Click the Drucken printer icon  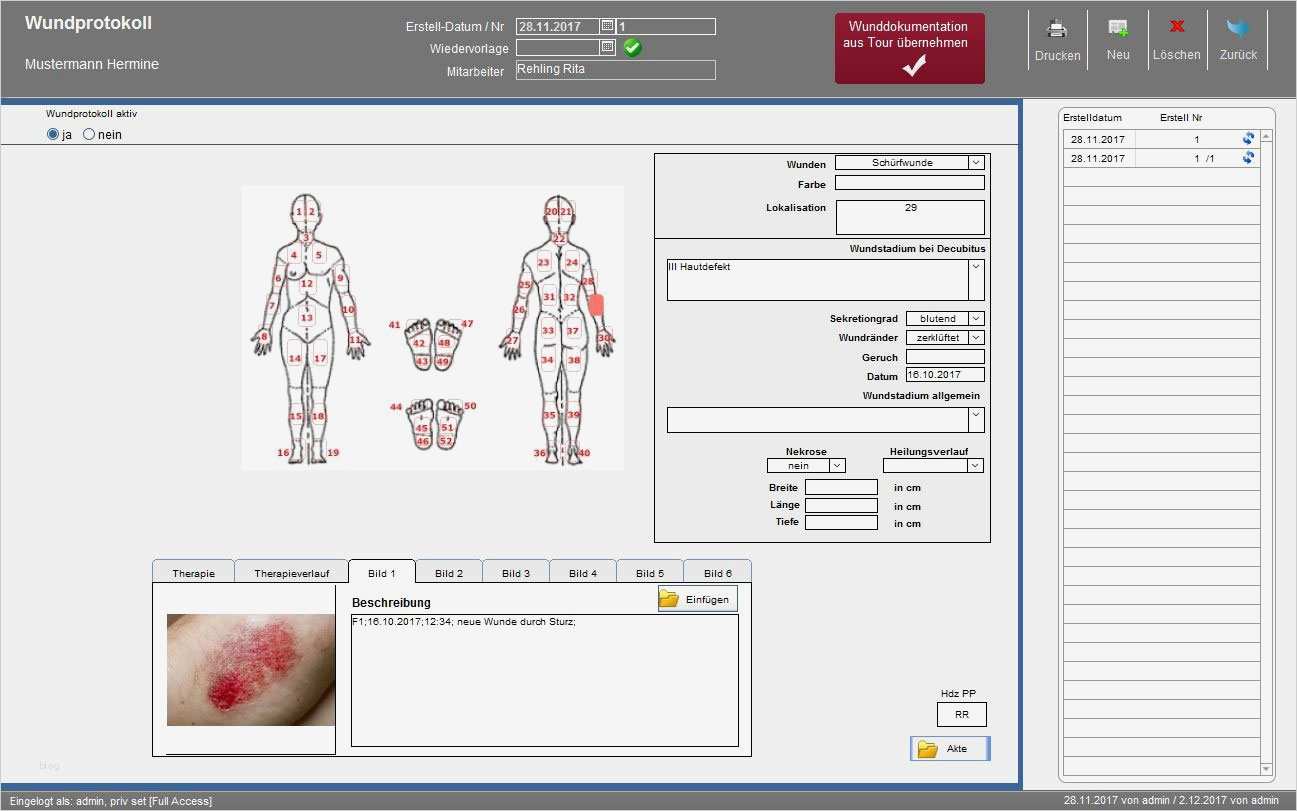(1057, 30)
